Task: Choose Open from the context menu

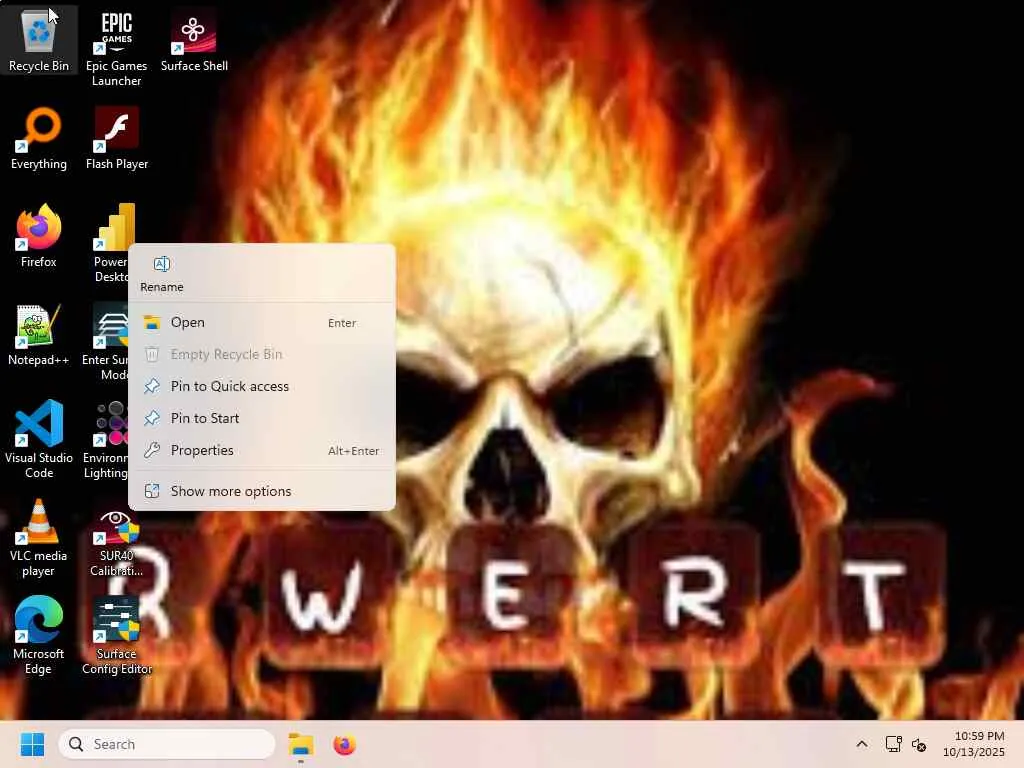Action: [x=262, y=323]
